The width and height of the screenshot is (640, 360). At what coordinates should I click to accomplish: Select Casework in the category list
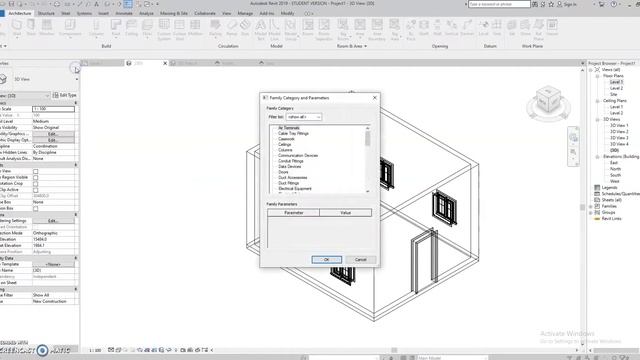286,139
